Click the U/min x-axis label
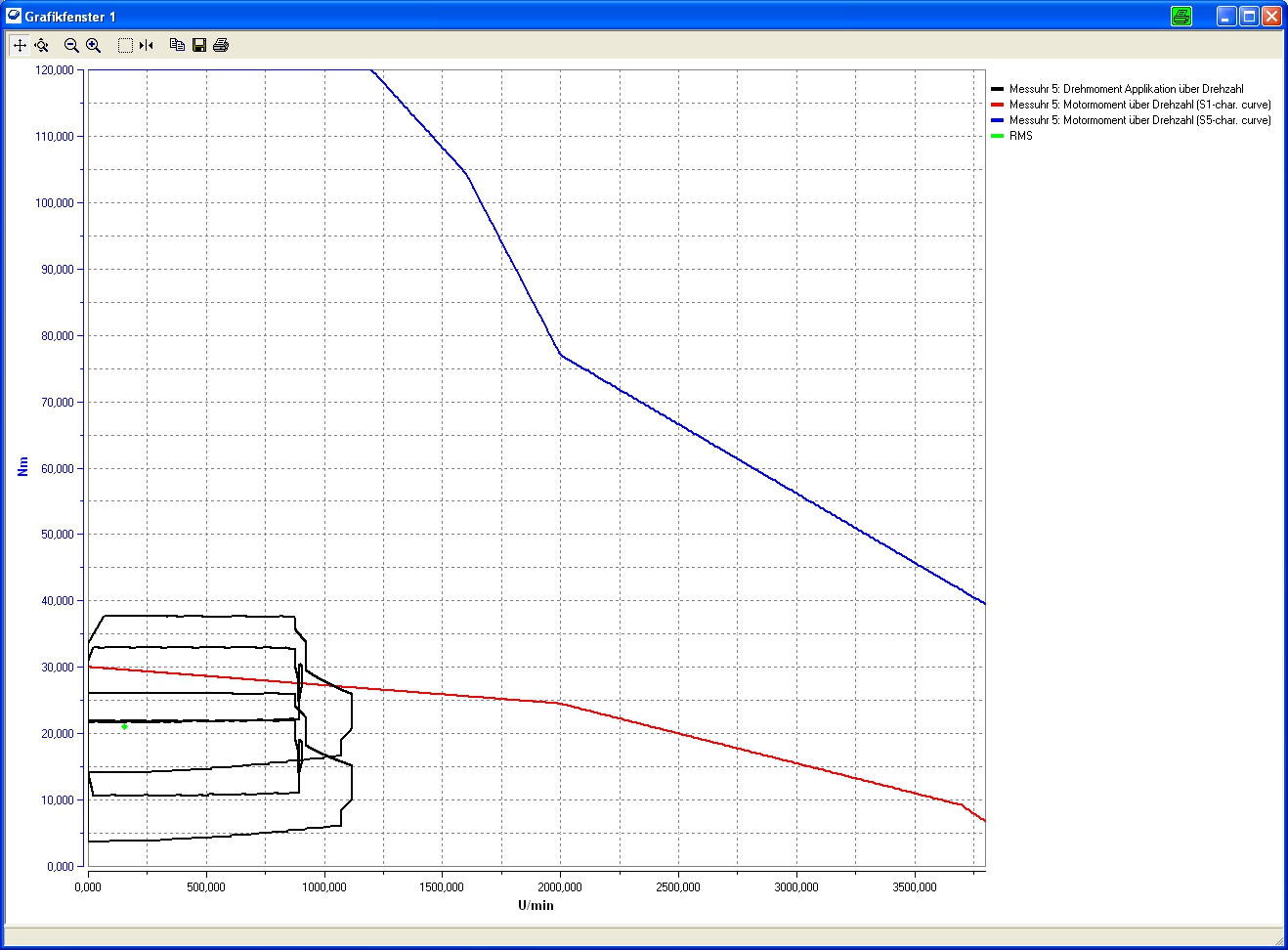Image resolution: width=1288 pixels, height=950 pixels. [536, 905]
